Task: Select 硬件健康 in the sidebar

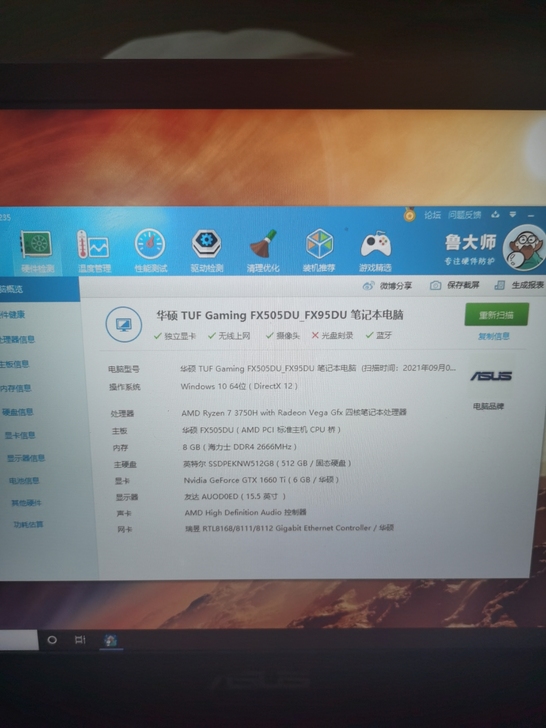Action: click(11, 315)
